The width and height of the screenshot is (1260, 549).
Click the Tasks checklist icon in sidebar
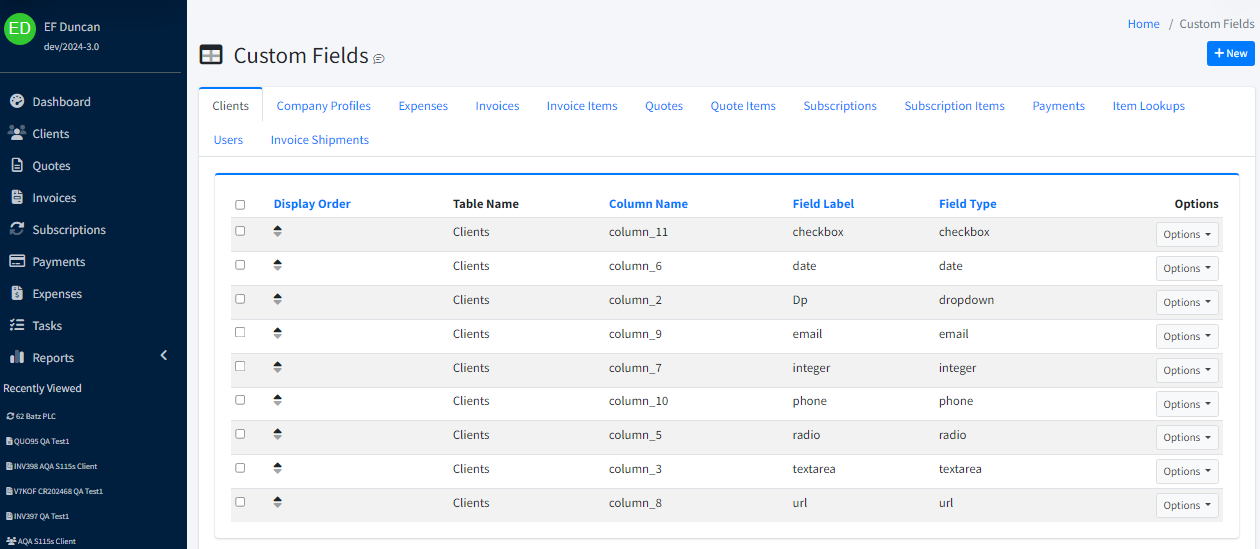coord(16,325)
